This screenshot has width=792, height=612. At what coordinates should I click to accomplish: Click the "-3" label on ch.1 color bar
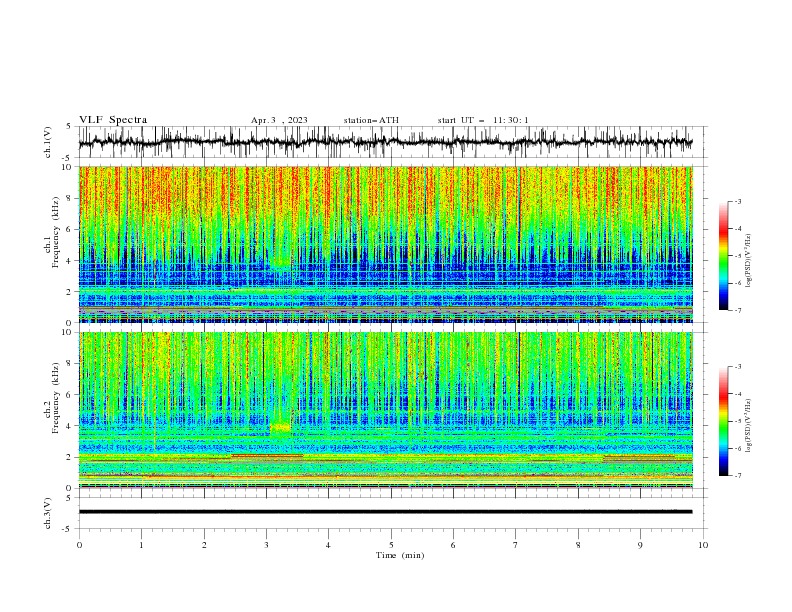pos(738,201)
